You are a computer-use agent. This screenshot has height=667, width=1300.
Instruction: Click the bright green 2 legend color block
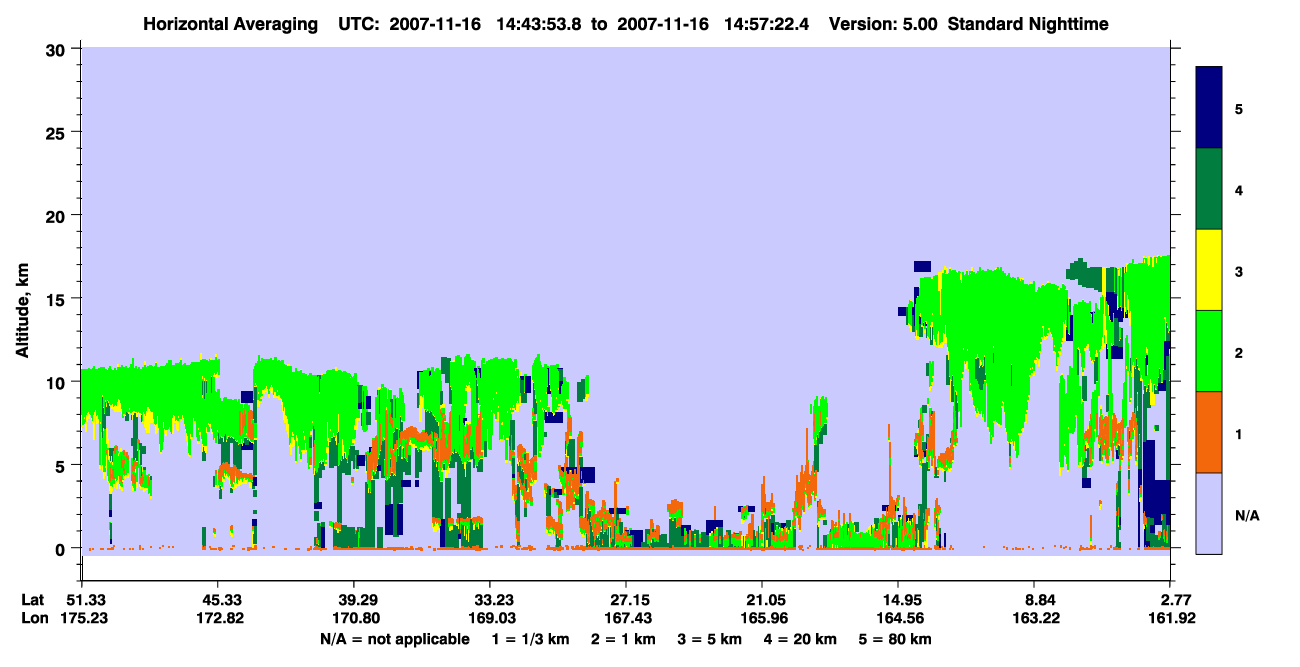tap(1209, 351)
